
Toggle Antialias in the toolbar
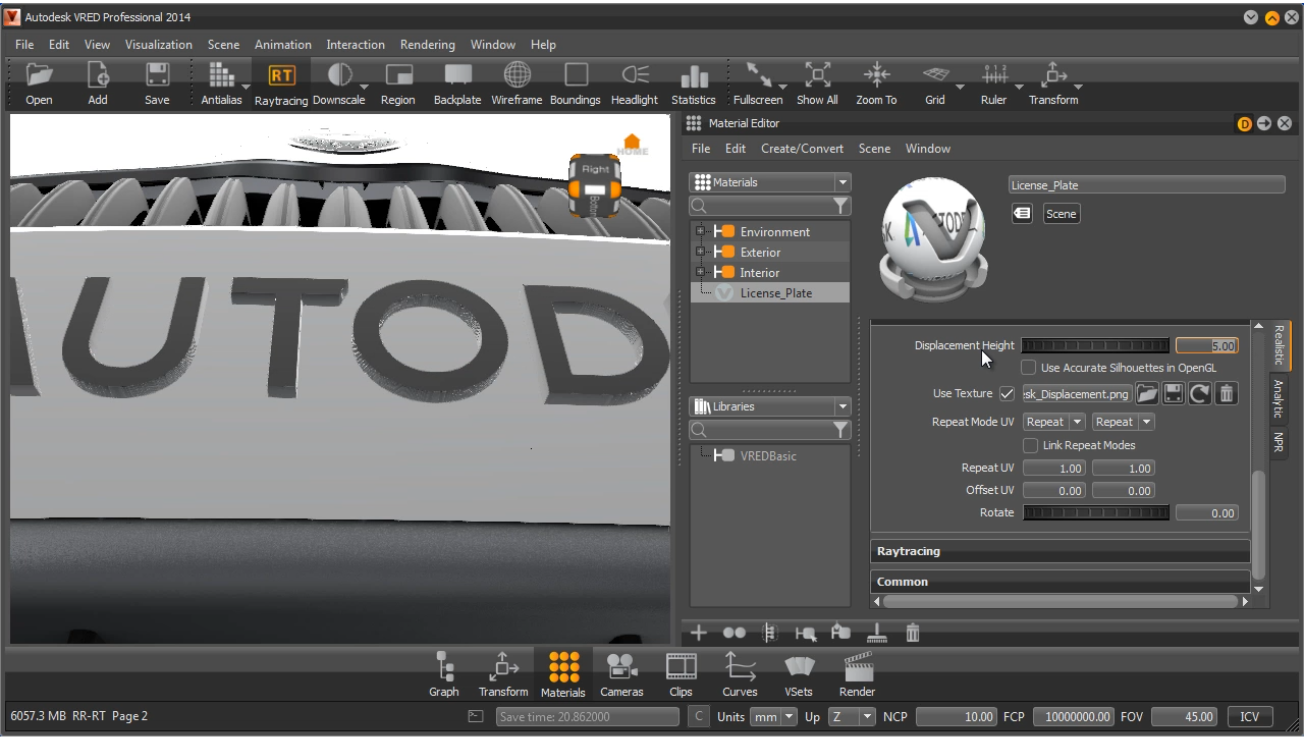click(220, 75)
